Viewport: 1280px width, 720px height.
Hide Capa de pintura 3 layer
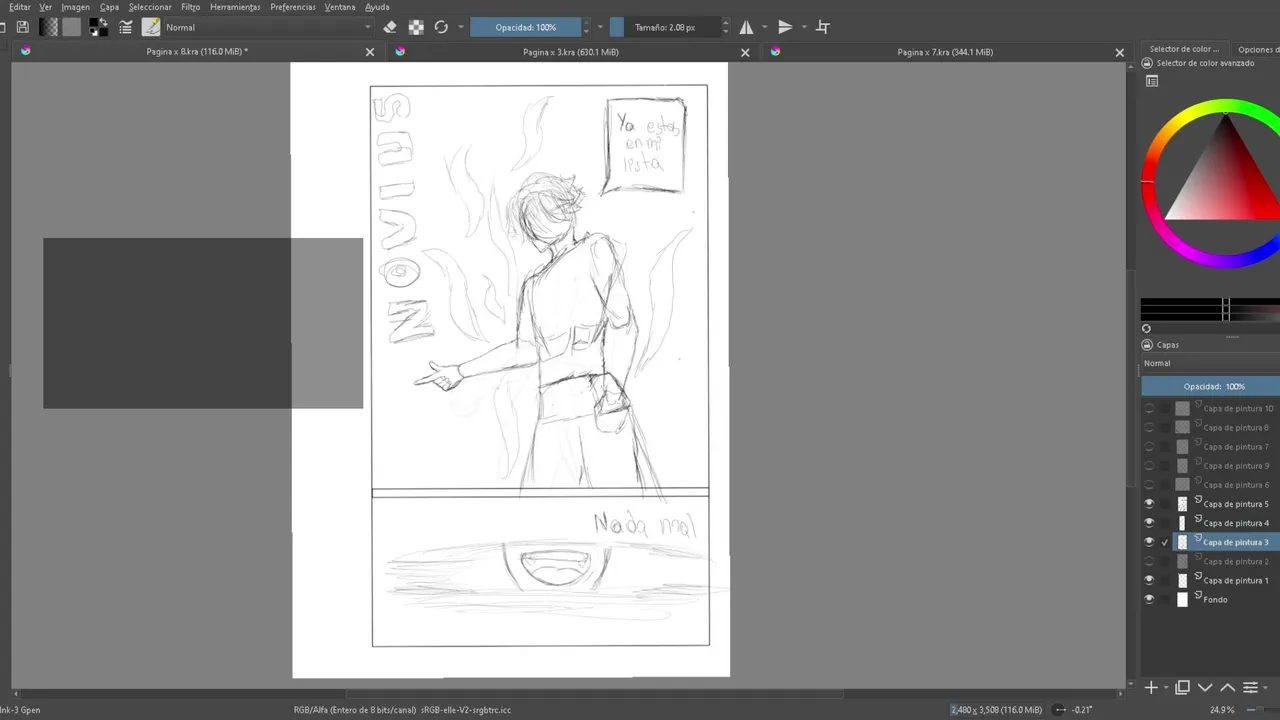(1149, 542)
